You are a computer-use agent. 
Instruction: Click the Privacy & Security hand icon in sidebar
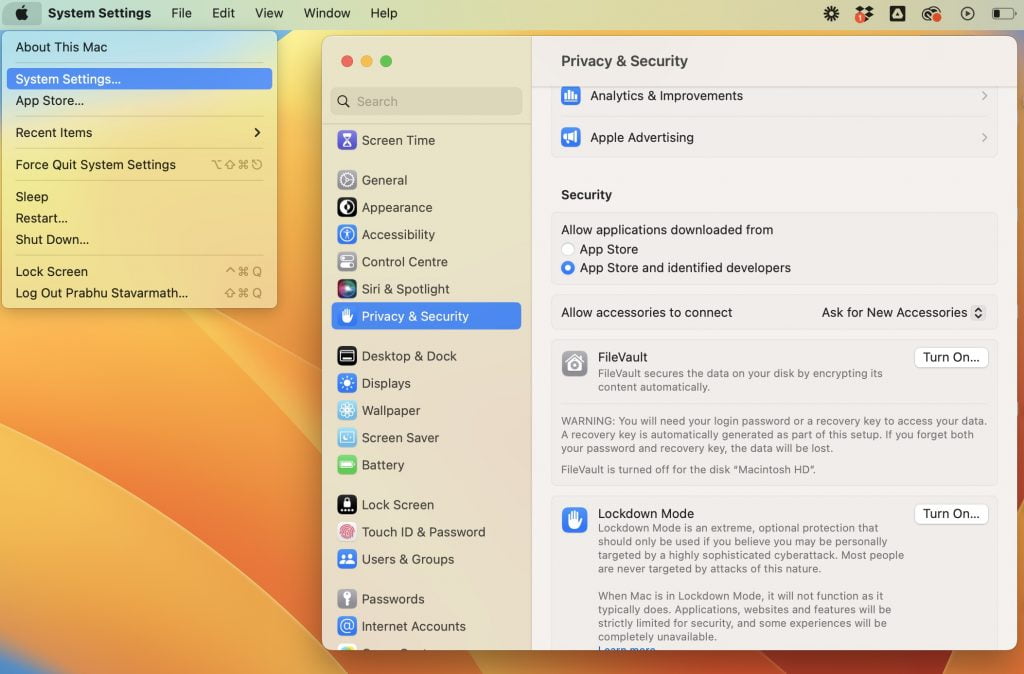click(x=347, y=316)
